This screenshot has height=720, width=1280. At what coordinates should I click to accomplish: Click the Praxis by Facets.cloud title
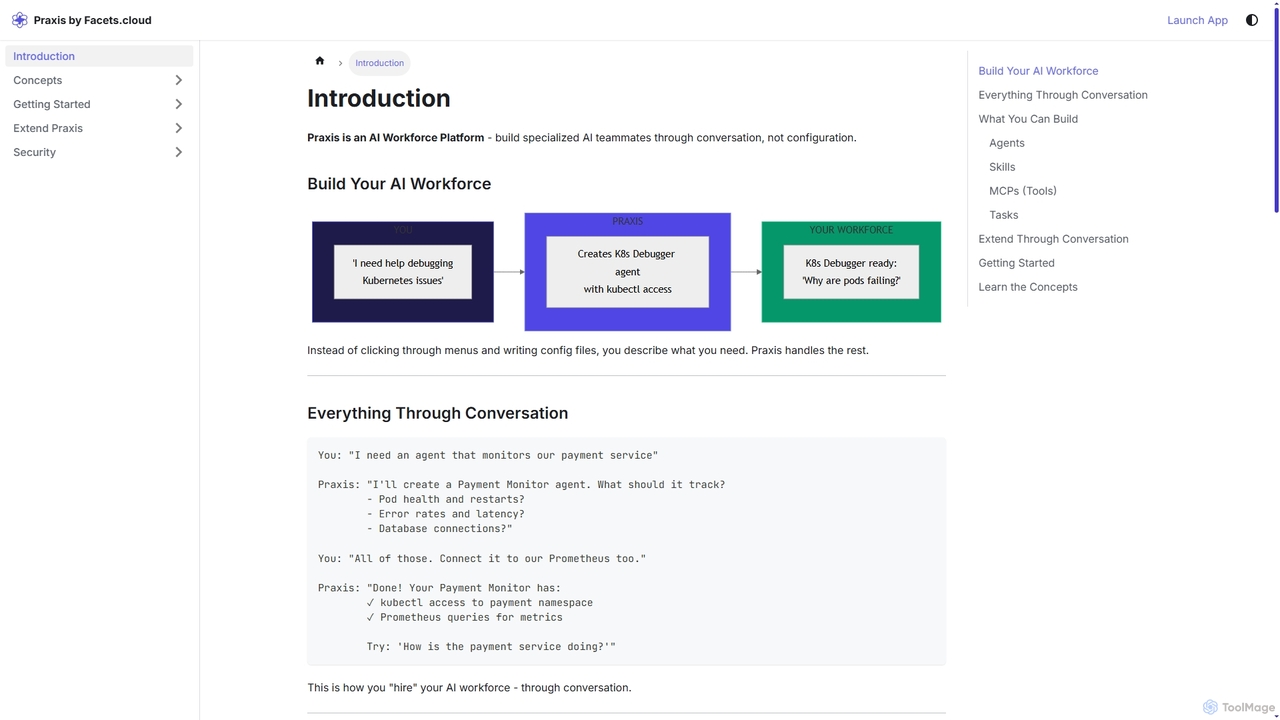point(93,20)
